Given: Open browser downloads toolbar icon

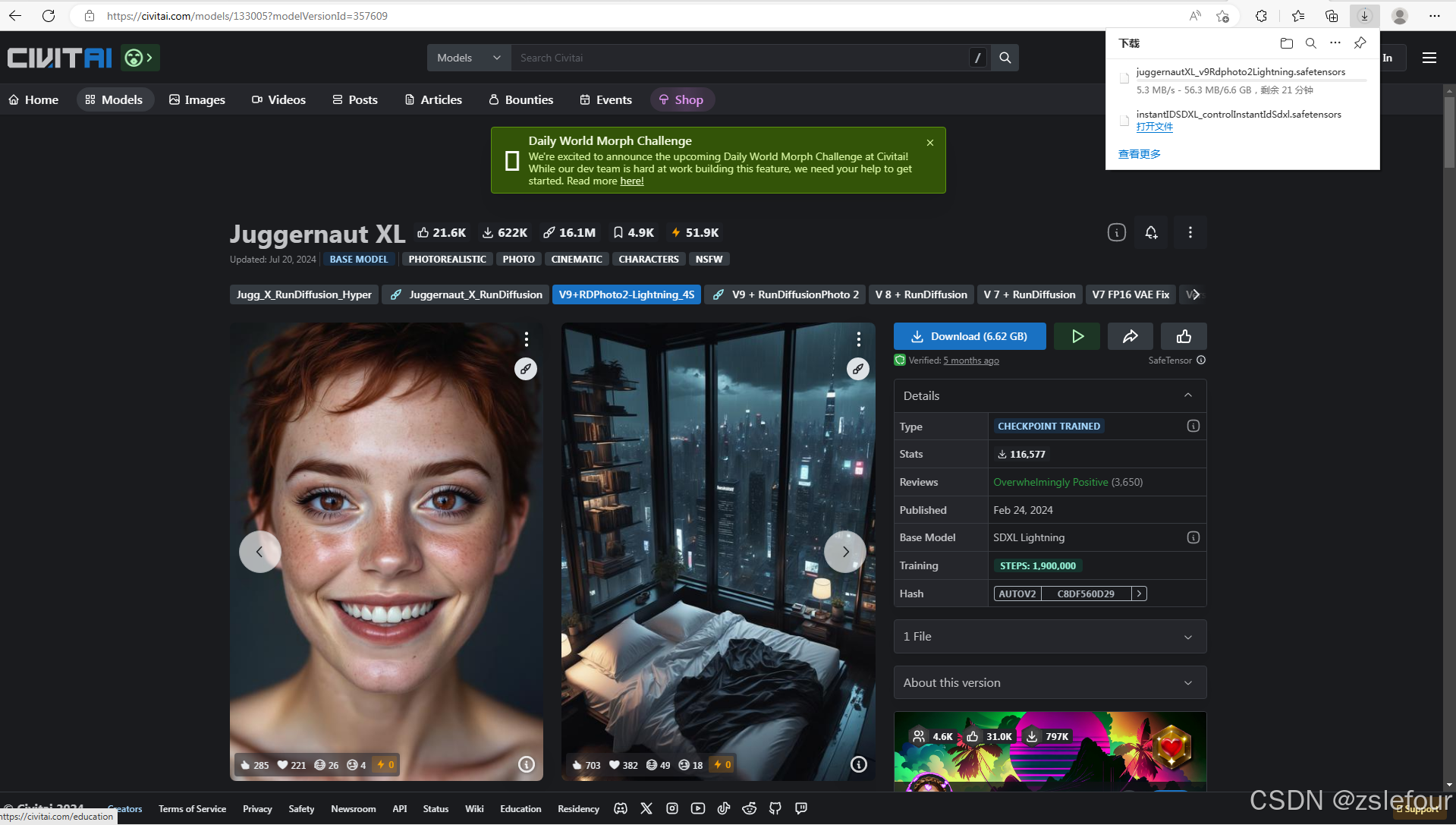Looking at the screenshot, I should click(x=1364, y=15).
